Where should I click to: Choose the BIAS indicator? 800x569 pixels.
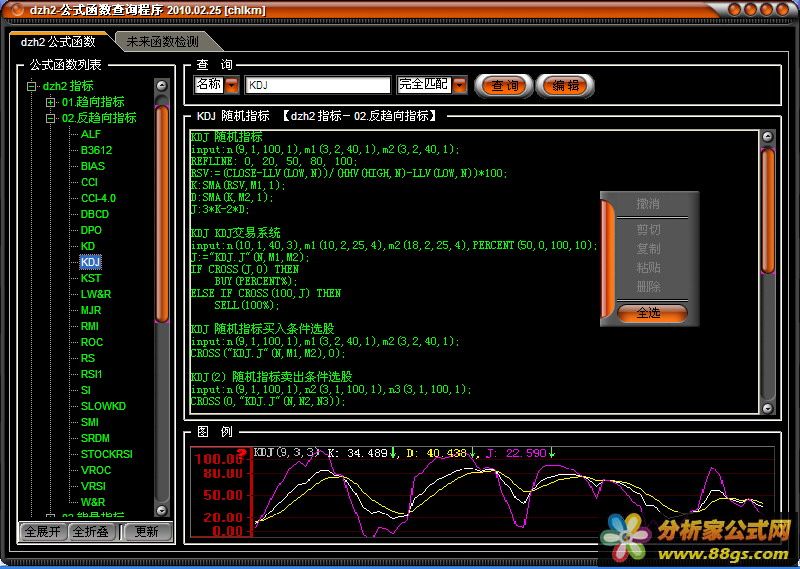(x=93, y=166)
